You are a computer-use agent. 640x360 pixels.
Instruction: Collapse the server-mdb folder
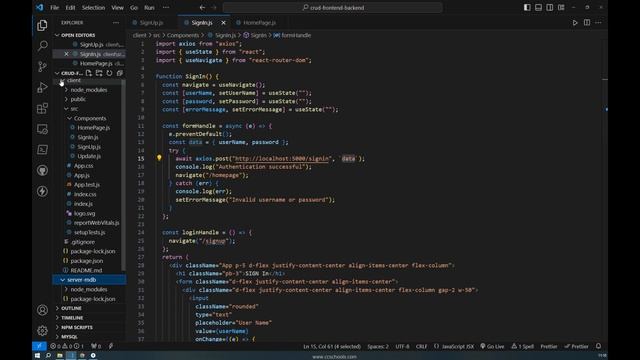click(89, 280)
